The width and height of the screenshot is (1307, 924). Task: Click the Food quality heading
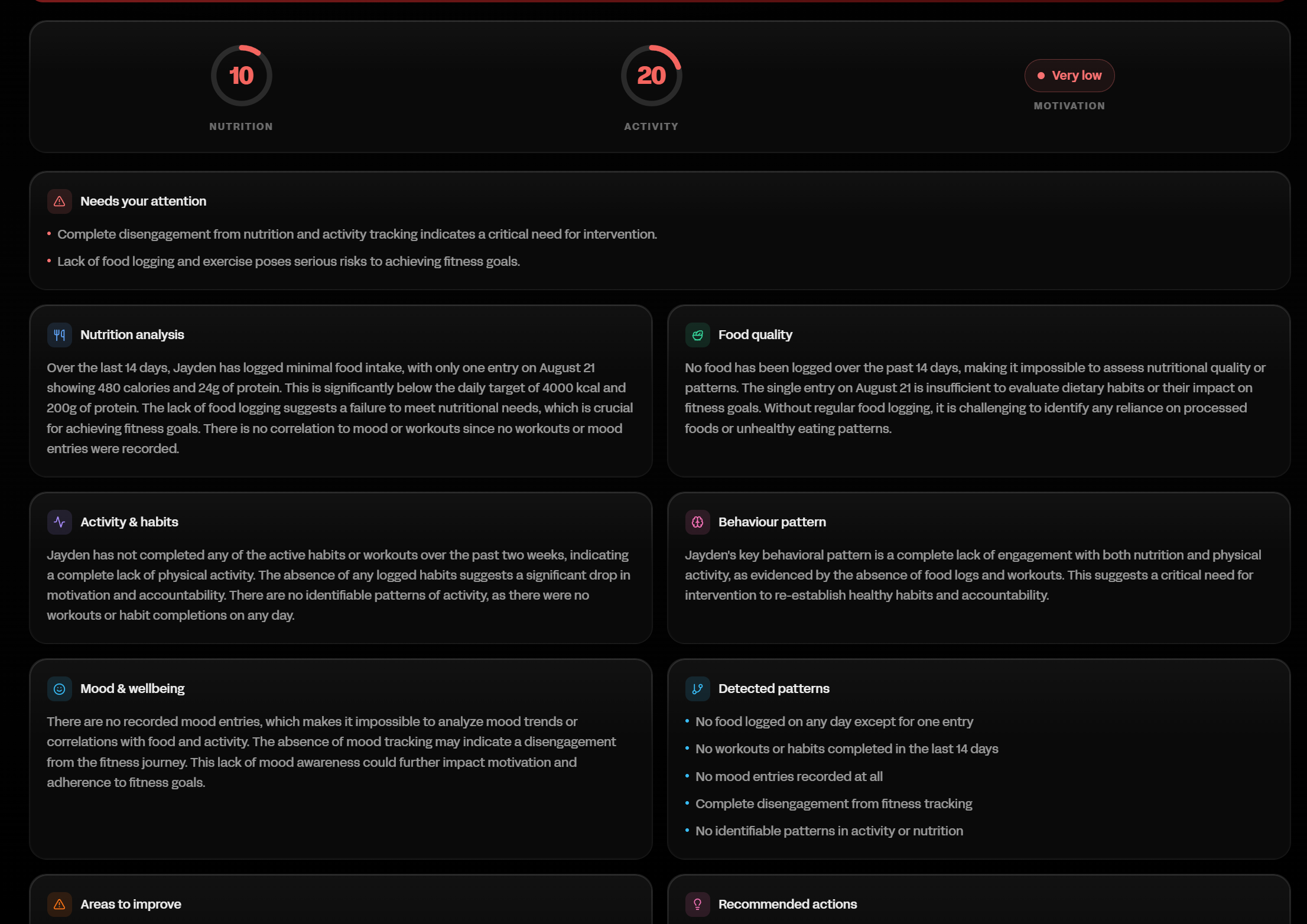click(755, 335)
